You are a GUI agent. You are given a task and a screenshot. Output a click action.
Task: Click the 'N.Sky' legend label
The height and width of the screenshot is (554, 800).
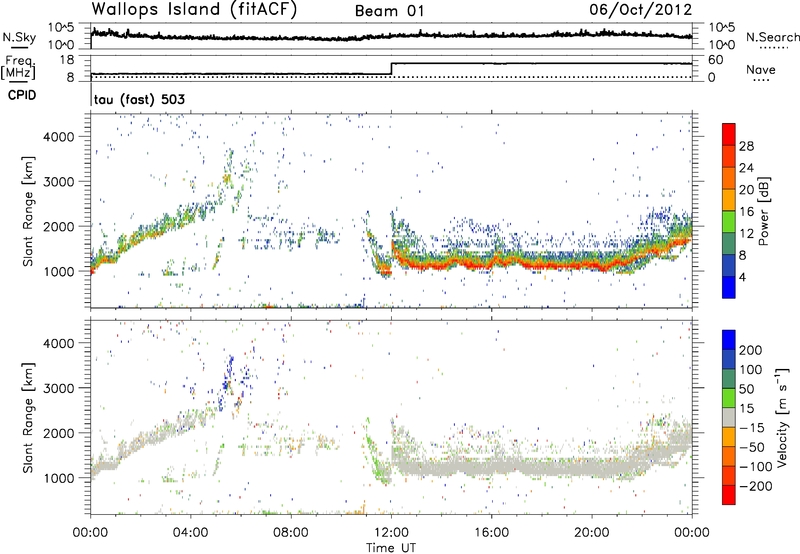pos(19,37)
